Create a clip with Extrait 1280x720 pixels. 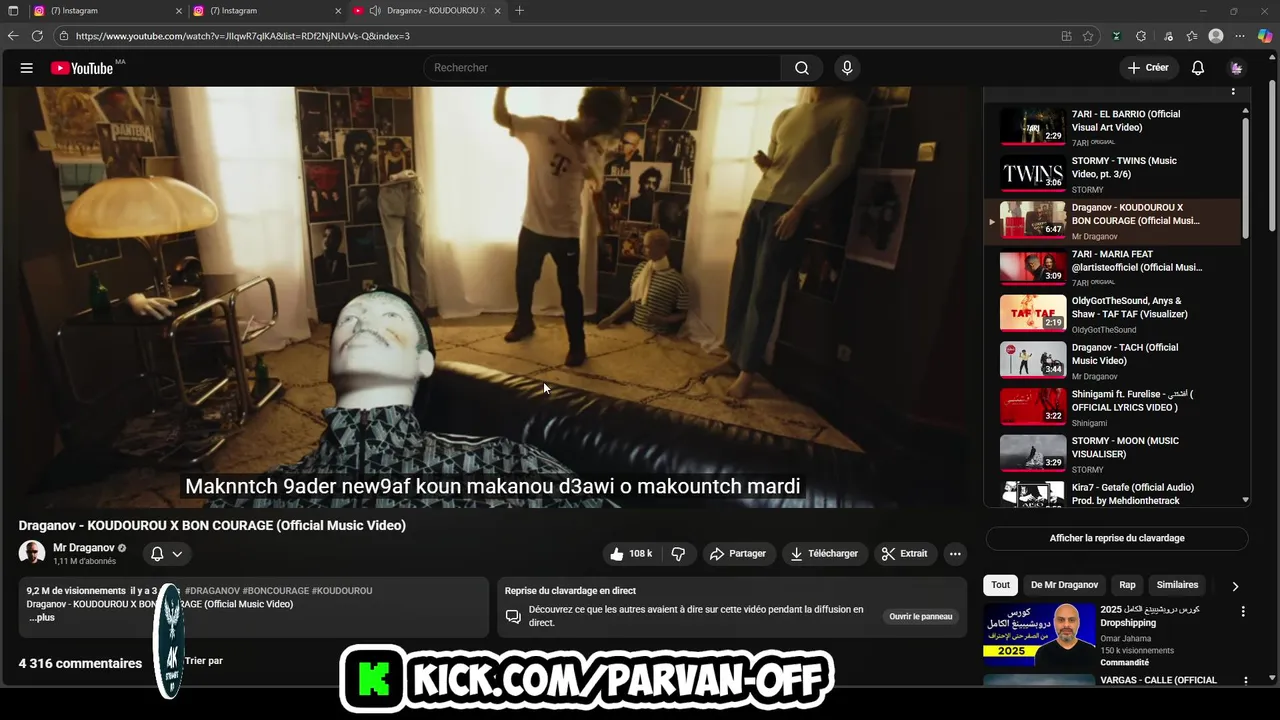904,554
